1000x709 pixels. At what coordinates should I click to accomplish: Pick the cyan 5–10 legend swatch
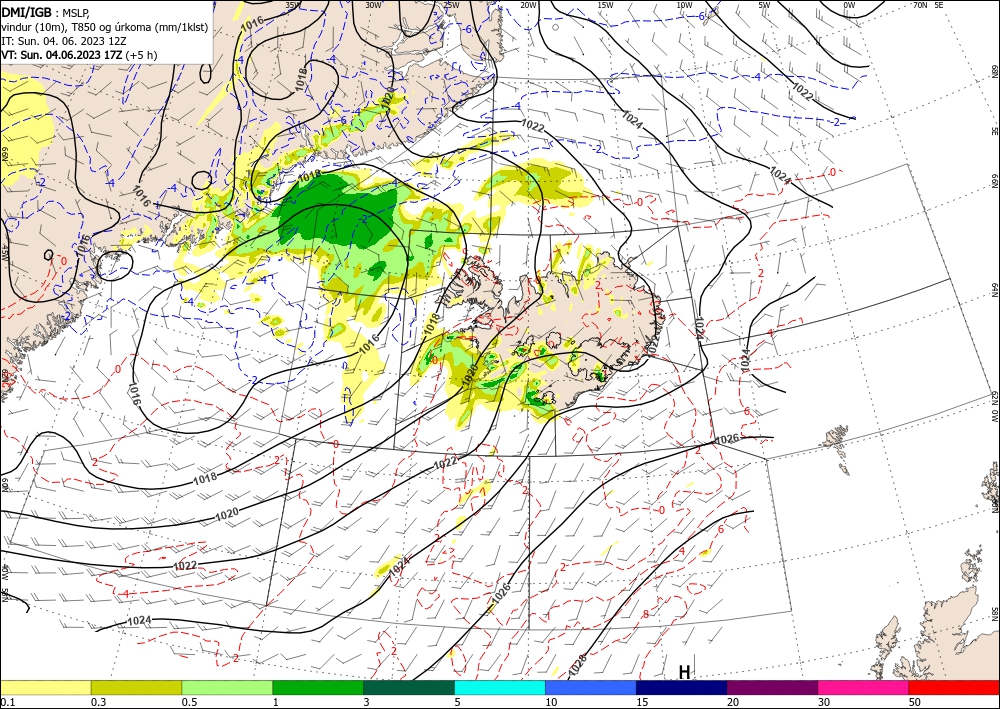point(500,687)
